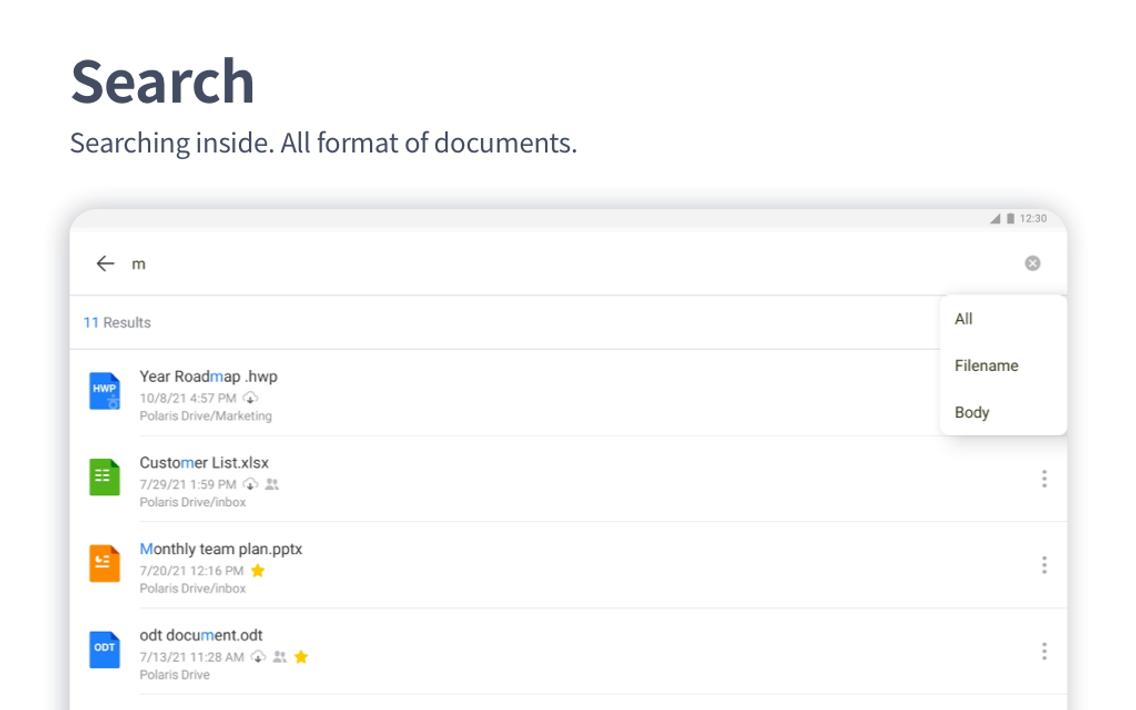Click the blue ODT file icon
The image size is (1136, 710).
[x=104, y=650]
